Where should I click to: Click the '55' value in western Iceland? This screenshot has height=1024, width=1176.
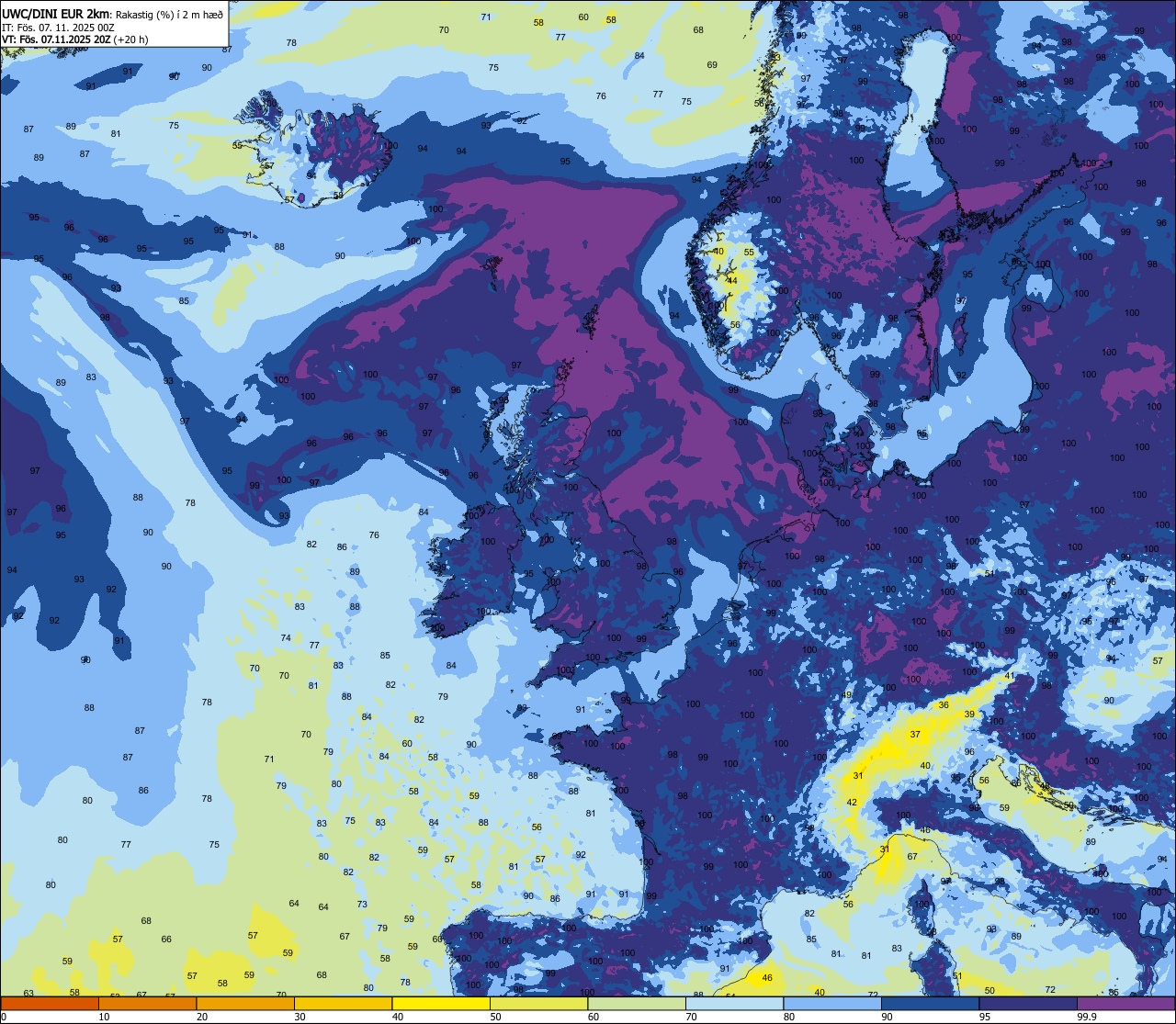237,145
